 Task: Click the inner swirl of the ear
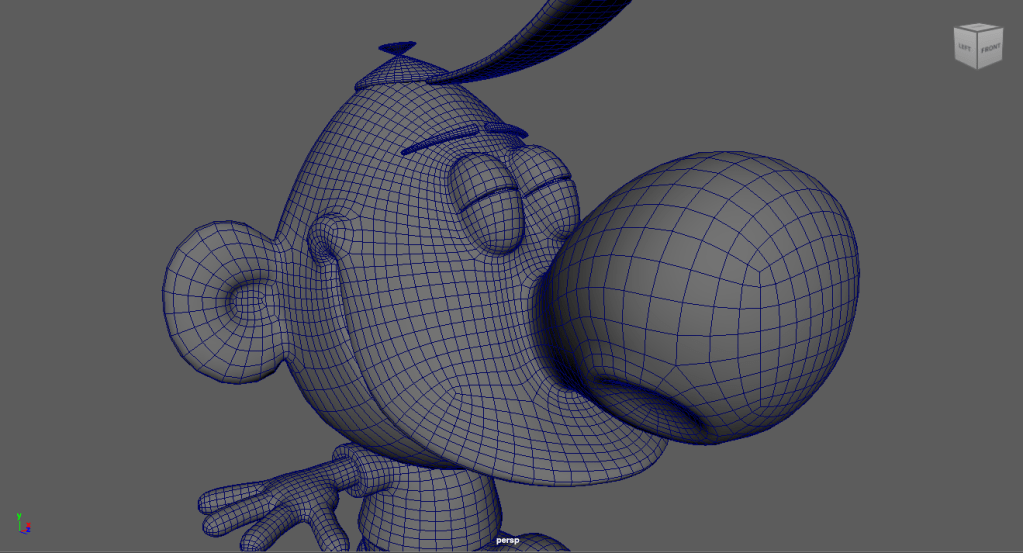(x=245, y=298)
